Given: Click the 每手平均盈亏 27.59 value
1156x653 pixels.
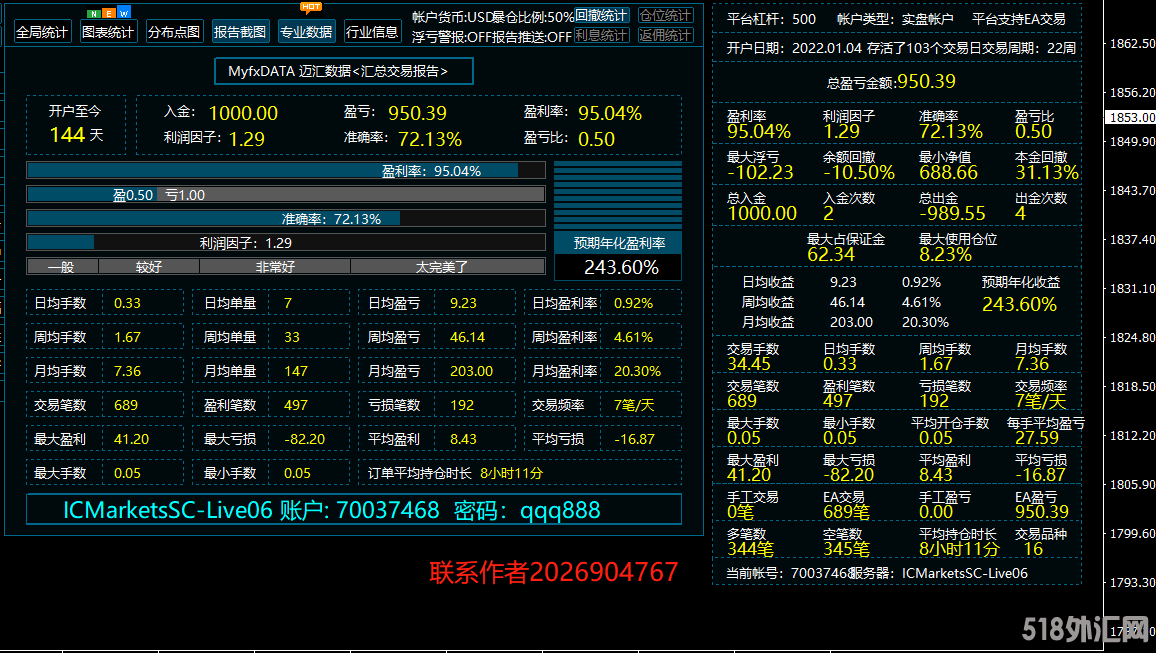Looking at the screenshot, I should pos(1037,438).
